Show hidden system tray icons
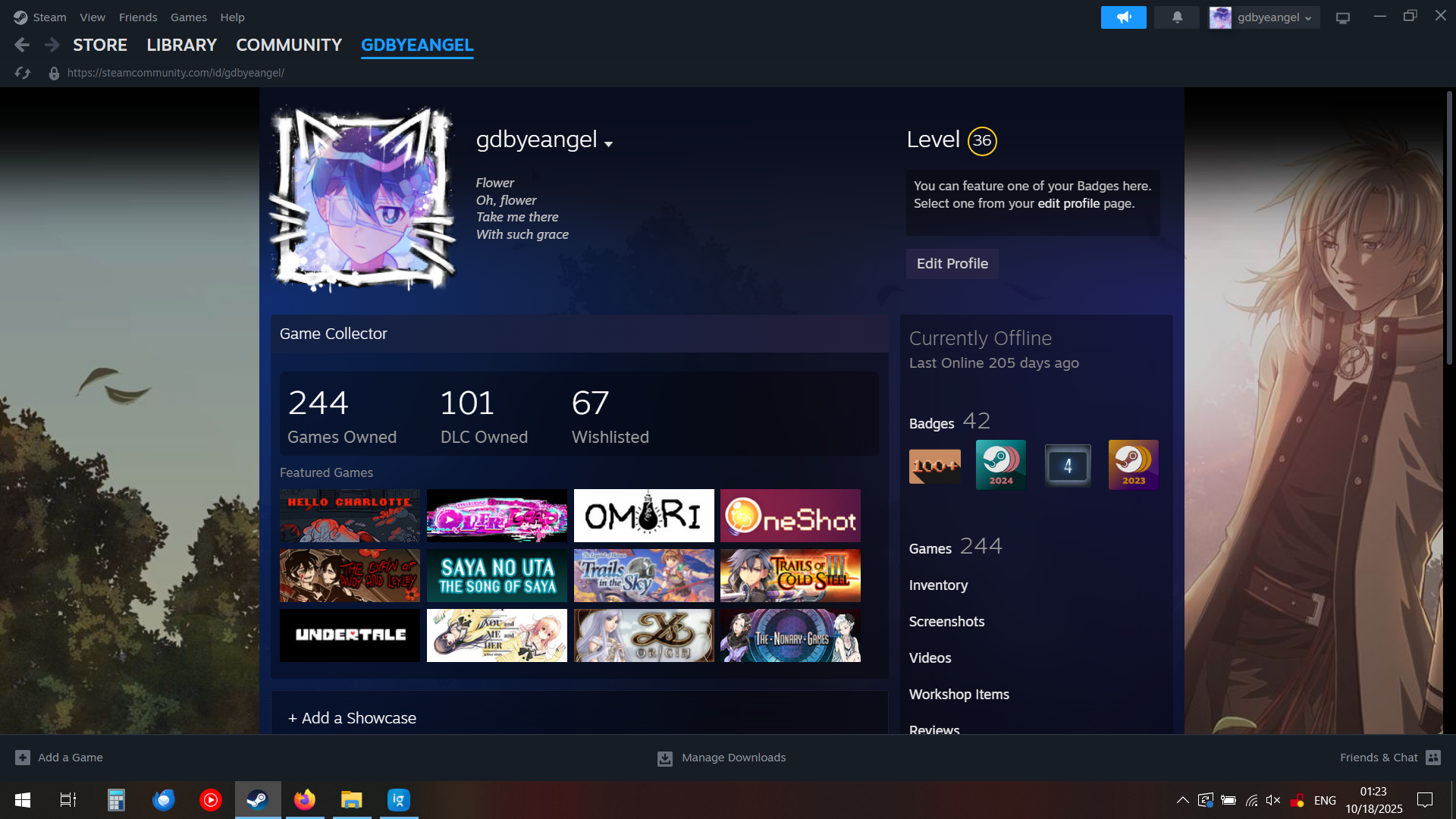 [x=1182, y=800]
